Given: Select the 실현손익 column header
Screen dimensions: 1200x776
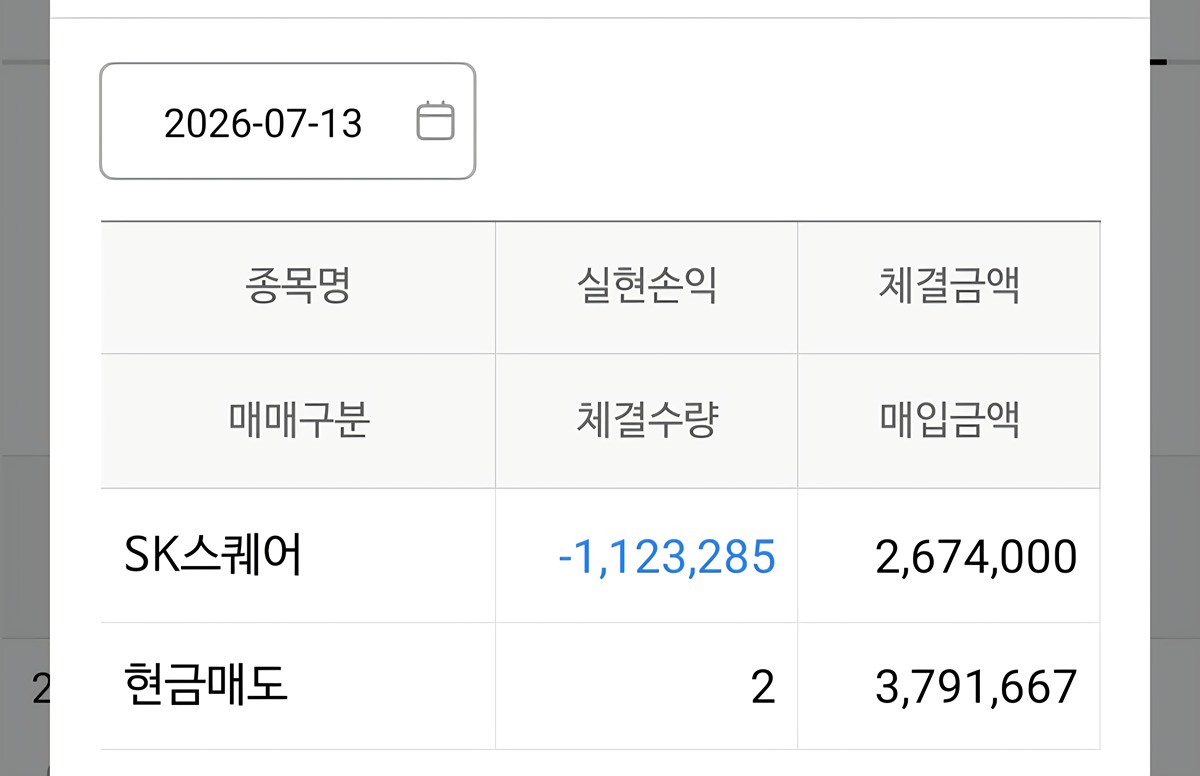Looking at the screenshot, I should tap(647, 287).
